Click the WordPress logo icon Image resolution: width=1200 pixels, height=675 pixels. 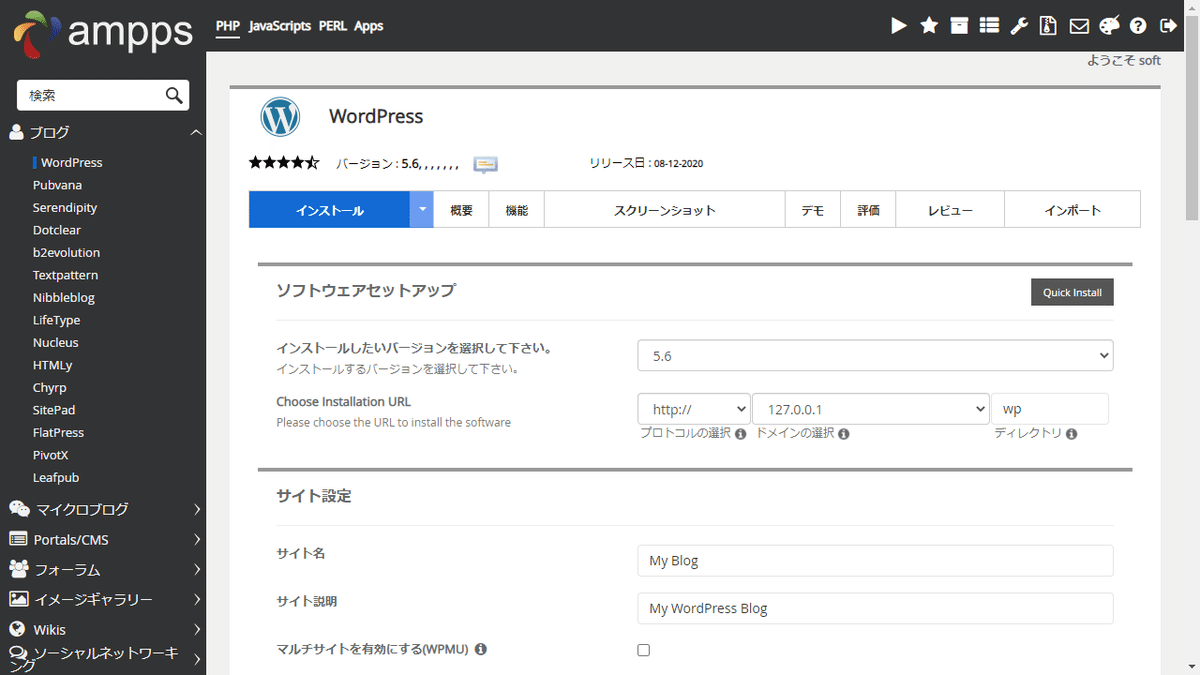point(280,117)
